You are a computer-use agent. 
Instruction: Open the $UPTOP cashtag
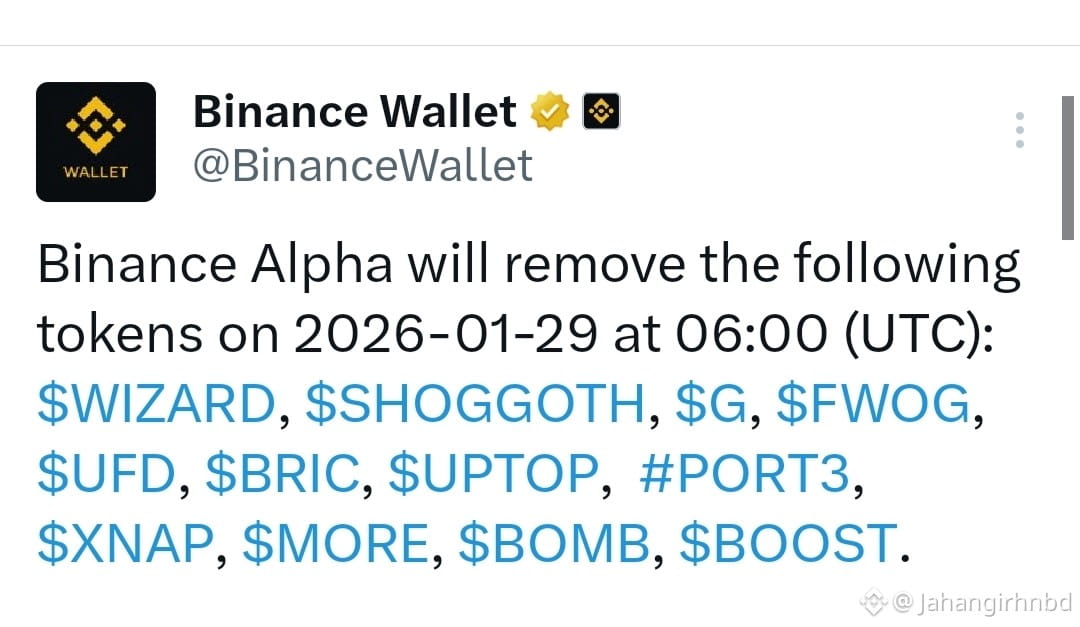coord(495,473)
